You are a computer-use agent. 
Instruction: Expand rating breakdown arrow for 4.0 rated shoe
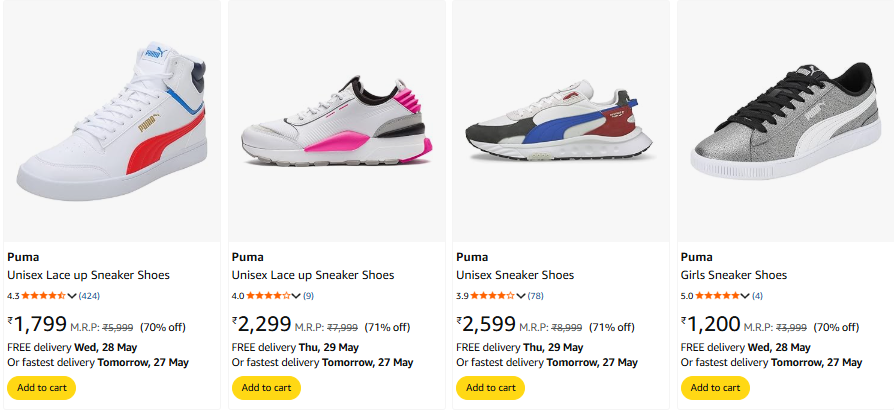(x=296, y=296)
